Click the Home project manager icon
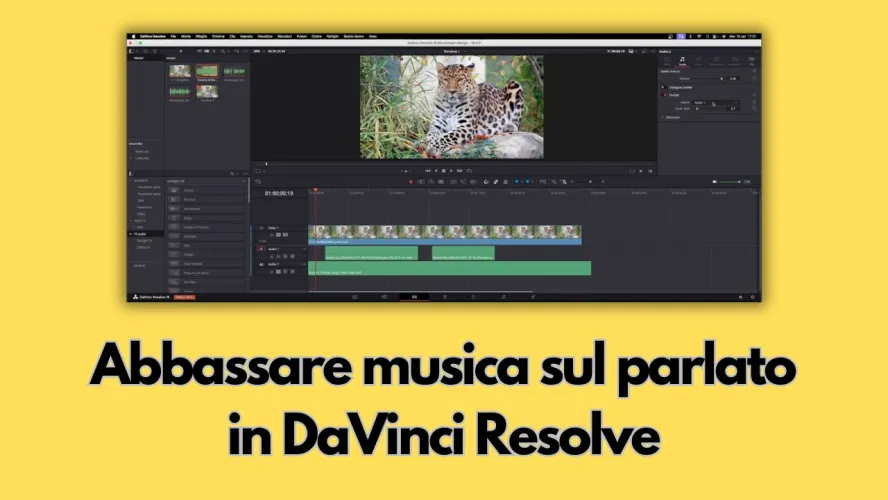The image size is (888, 500). tap(740, 297)
